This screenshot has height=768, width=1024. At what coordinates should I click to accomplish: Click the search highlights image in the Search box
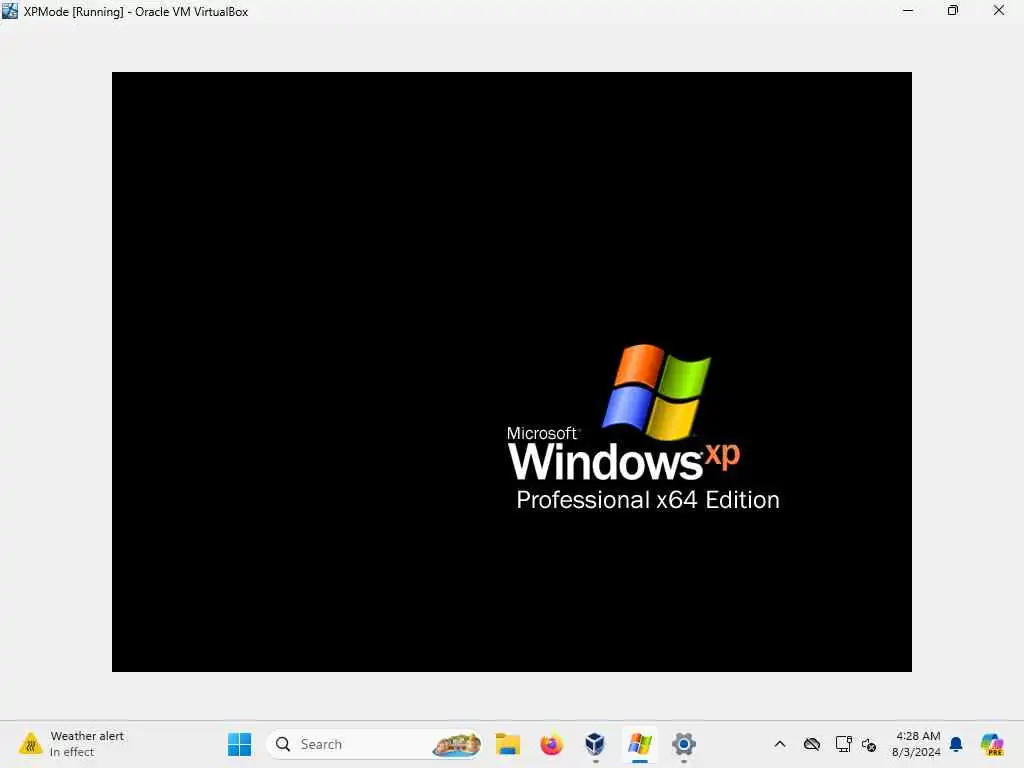point(456,744)
